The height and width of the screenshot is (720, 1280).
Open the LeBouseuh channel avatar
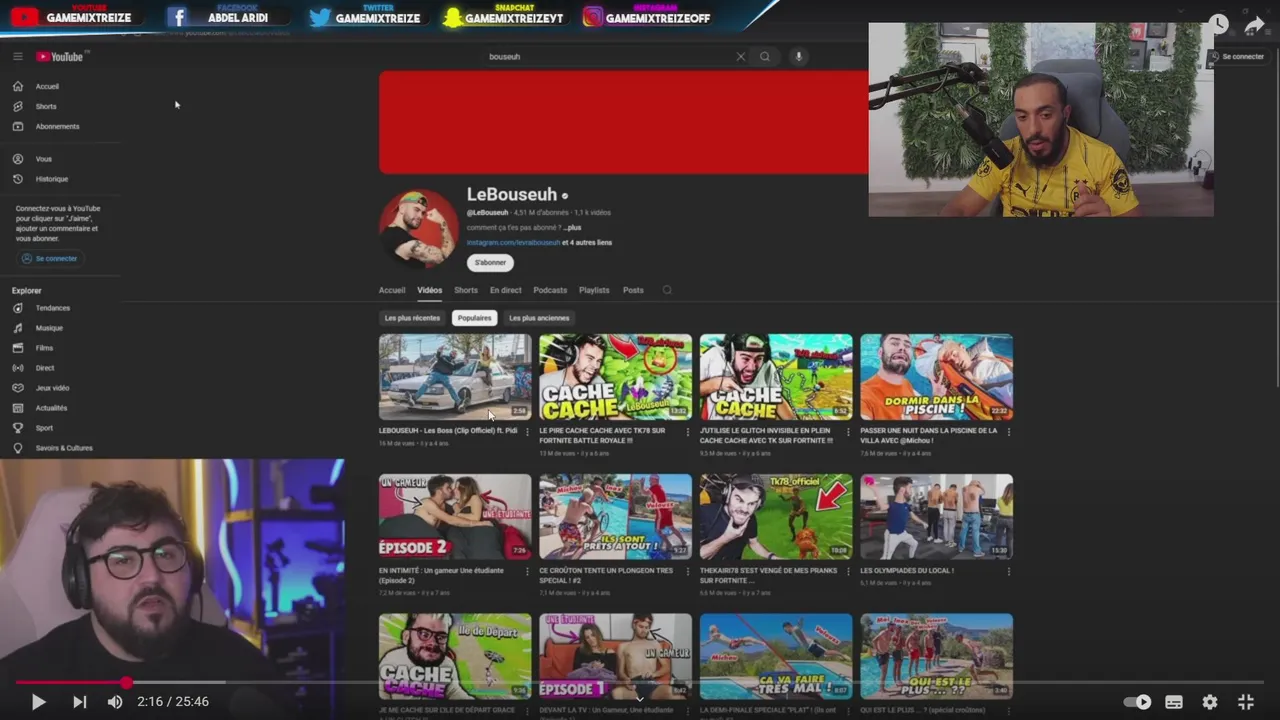(418, 228)
